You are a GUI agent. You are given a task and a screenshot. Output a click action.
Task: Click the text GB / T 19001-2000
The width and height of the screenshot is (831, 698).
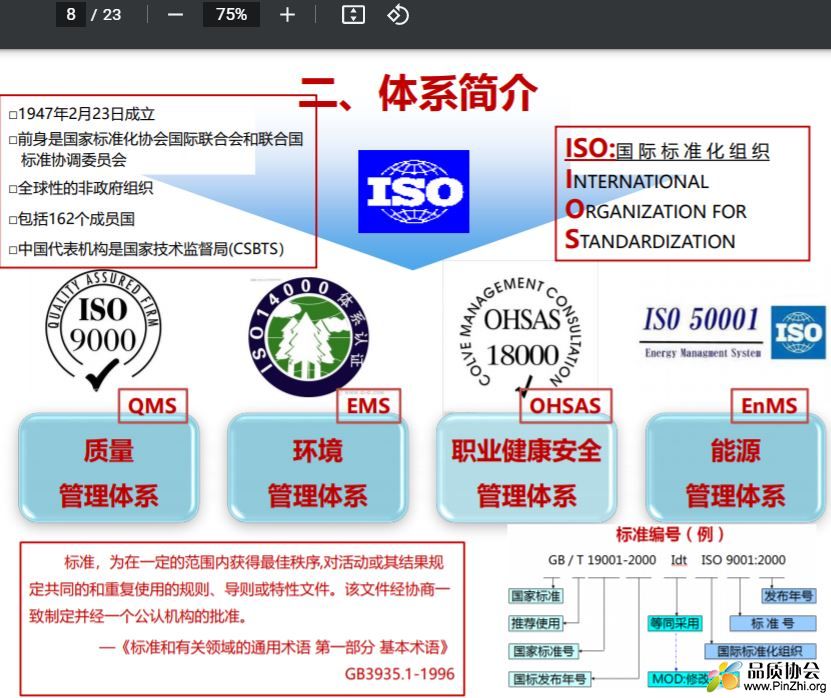click(x=602, y=560)
